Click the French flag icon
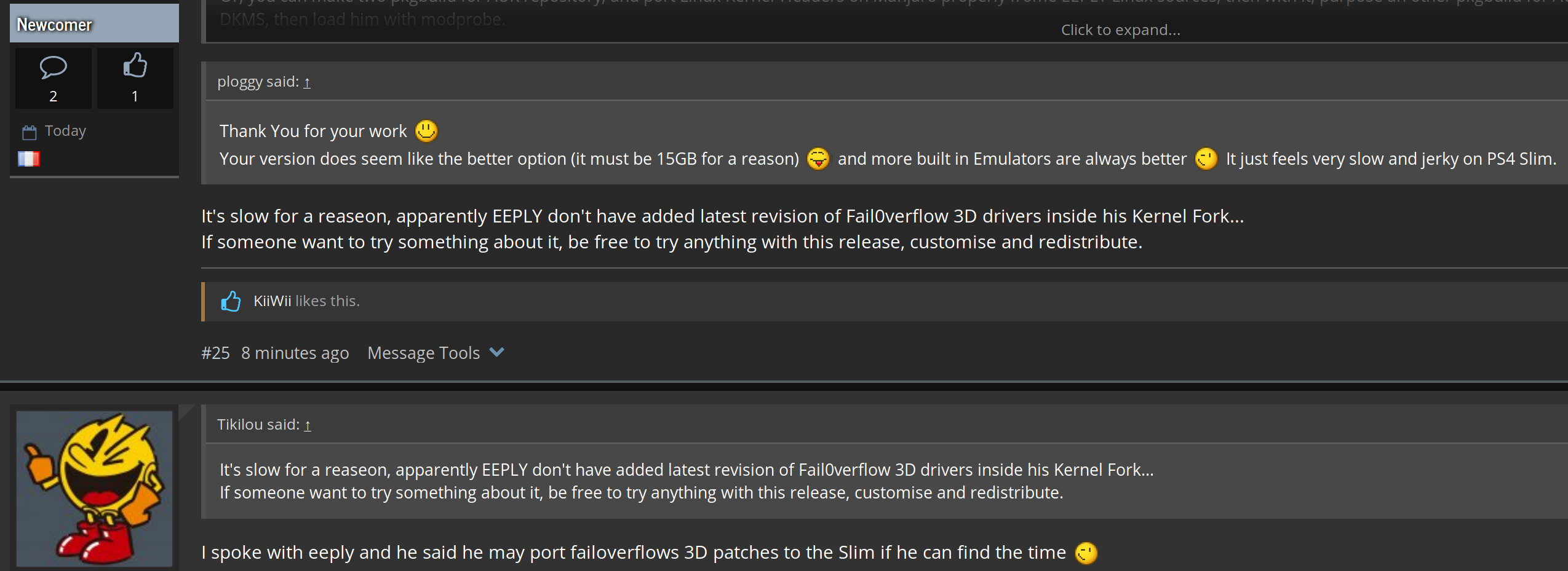The image size is (1568, 571). pos(29,159)
